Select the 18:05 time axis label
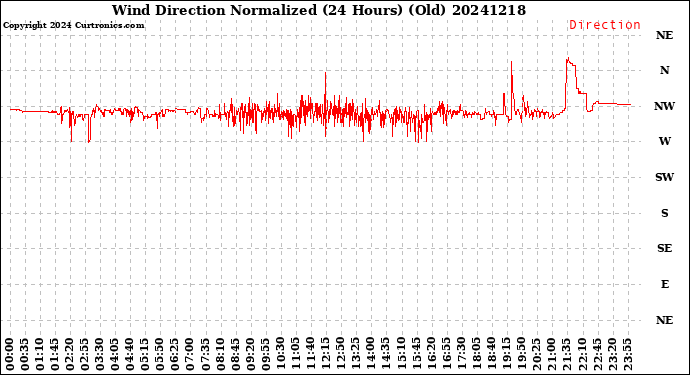 pyautogui.click(x=476, y=355)
